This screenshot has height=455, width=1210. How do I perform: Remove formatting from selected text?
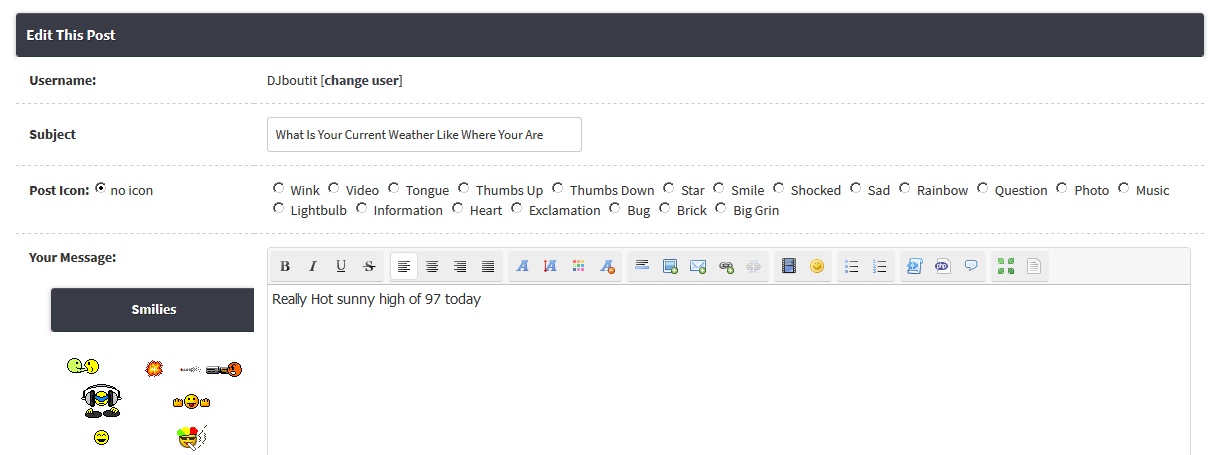[x=606, y=266]
